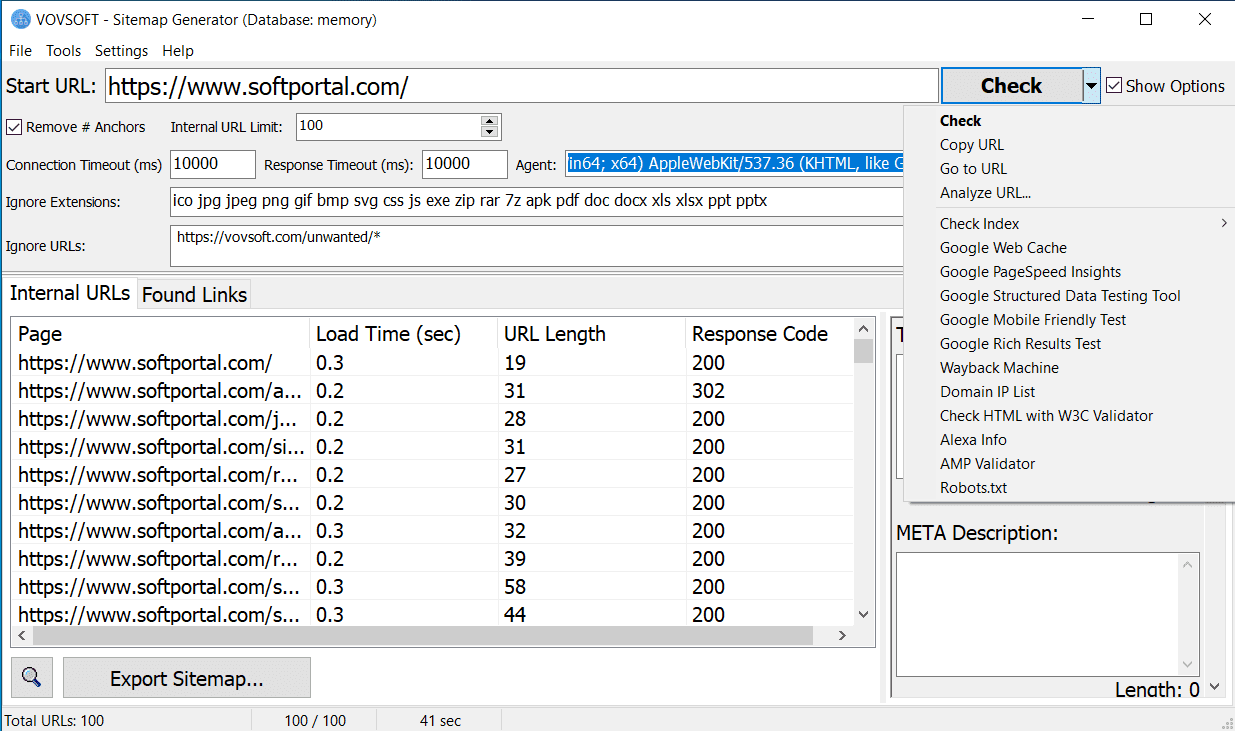This screenshot has height=731, width=1235.
Task: Click the Response Timeout field
Action: [465, 164]
